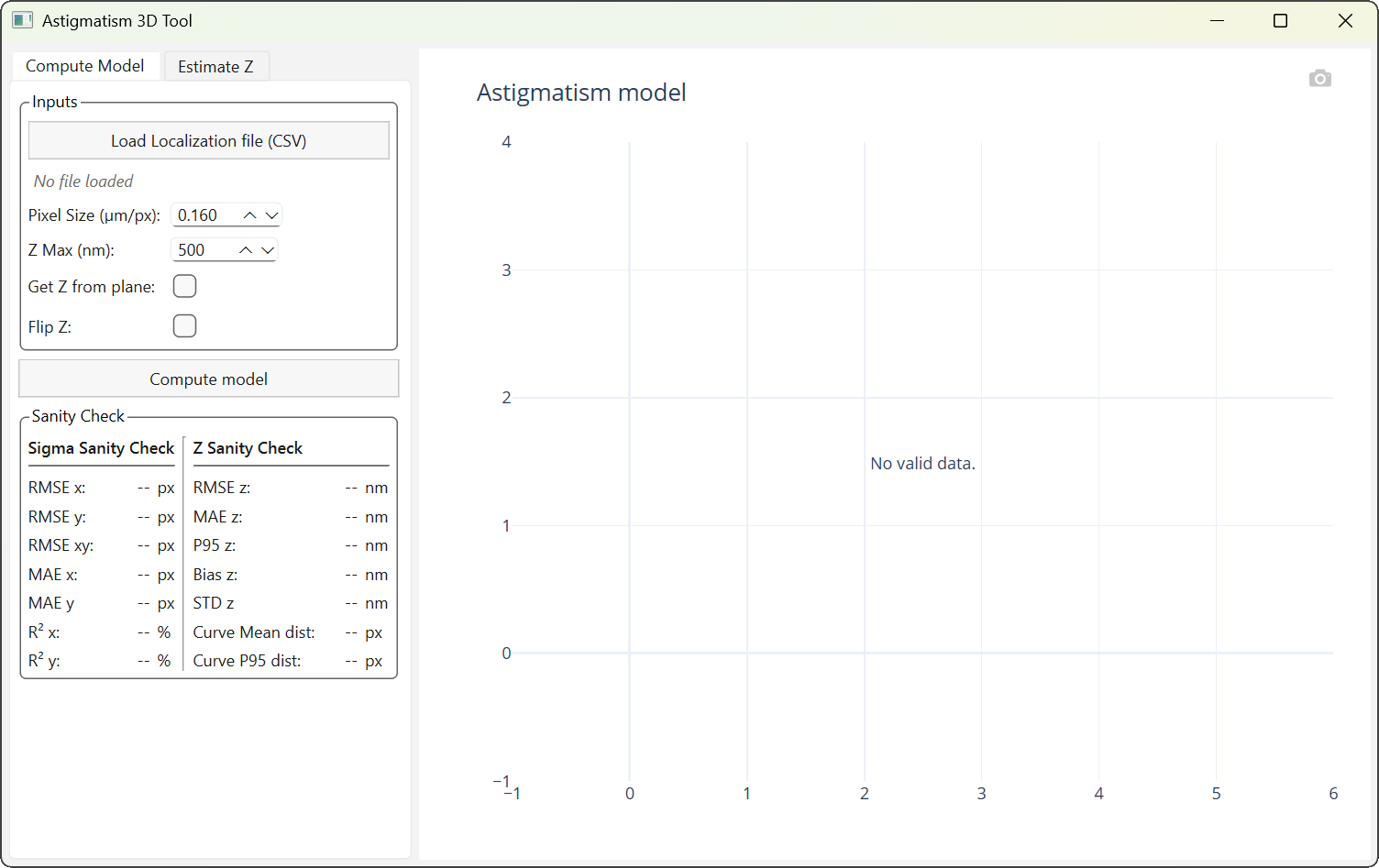1379x868 pixels.
Task: Enable the Get Z from plane checkbox
Action: coord(184,286)
